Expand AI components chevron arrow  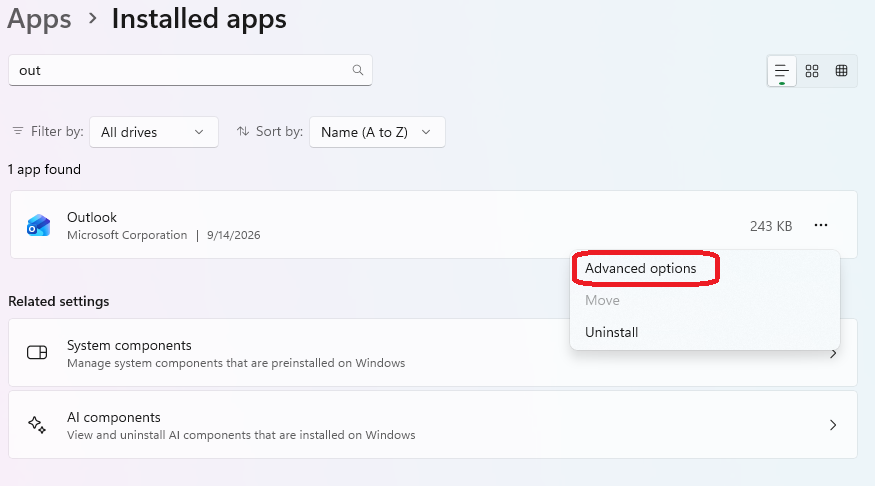click(833, 425)
